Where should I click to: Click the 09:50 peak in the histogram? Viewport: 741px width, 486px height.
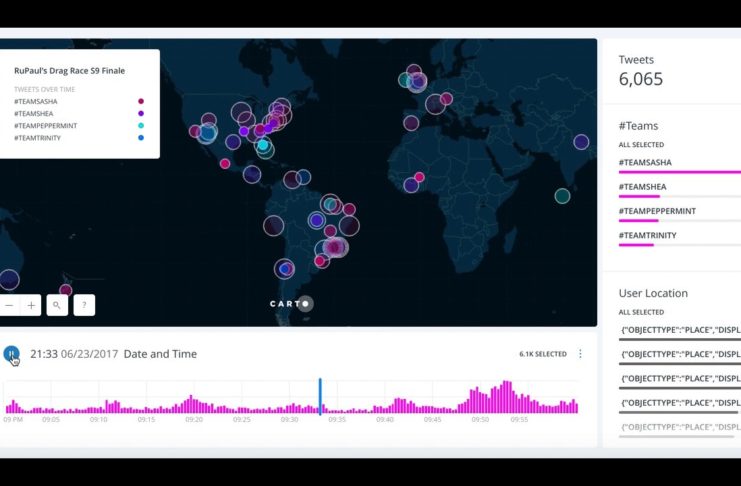(x=476, y=401)
